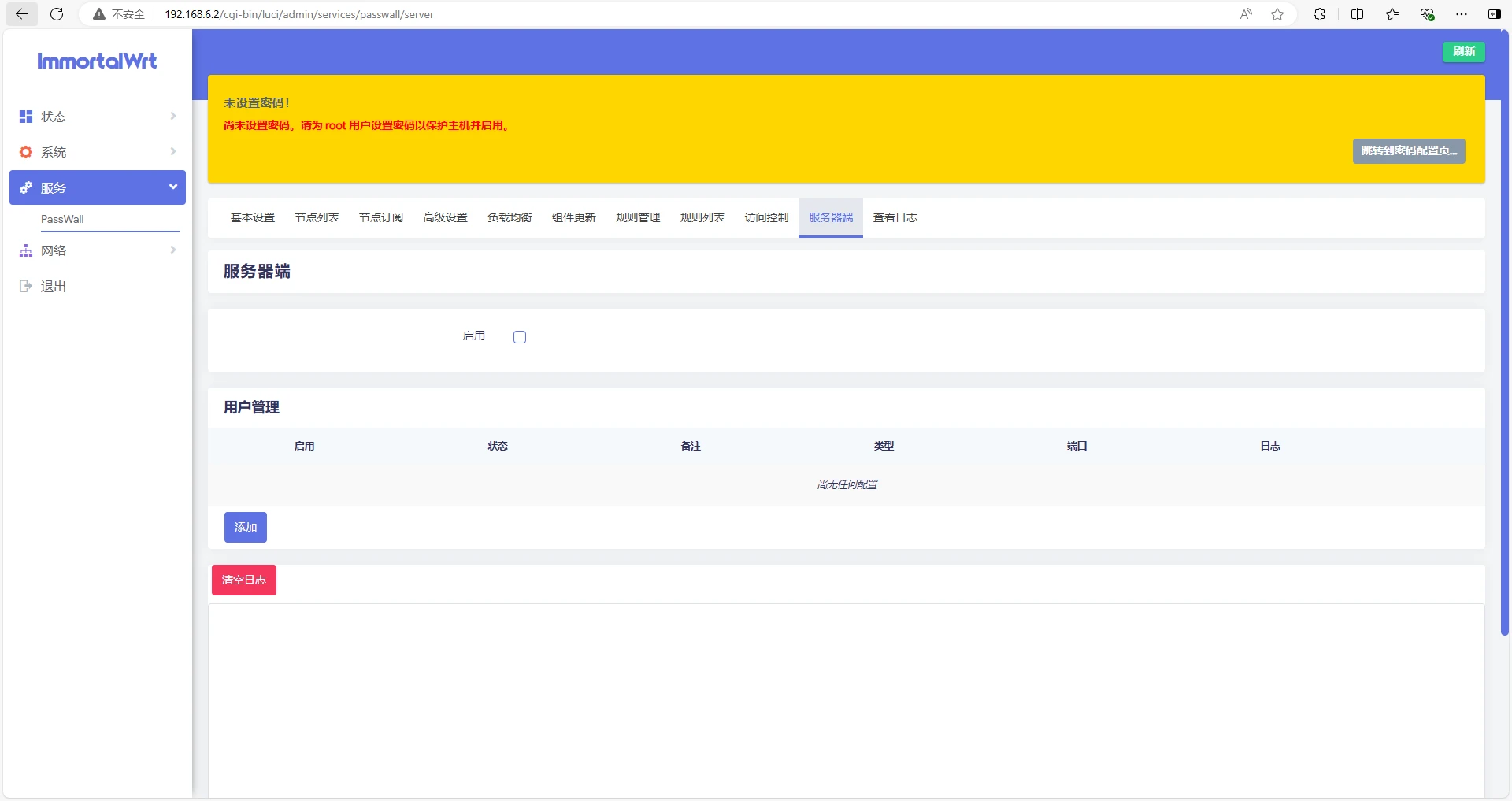Click the browser back arrow
The width and height of the screenshot is (1512, 801).
[x=21, y=14]
